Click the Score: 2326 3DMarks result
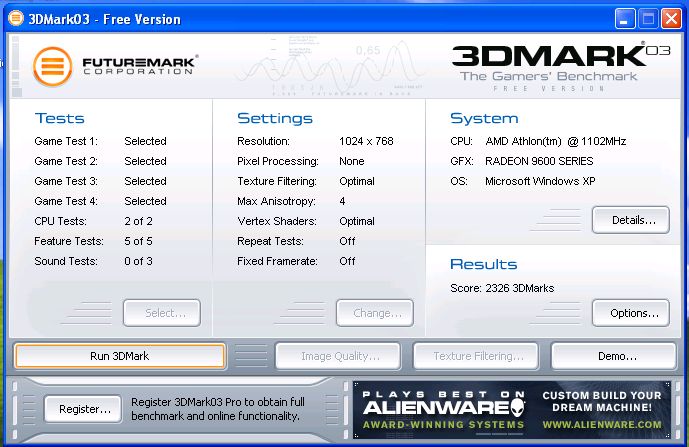689x447 pixels. click(x=502, y=288)
